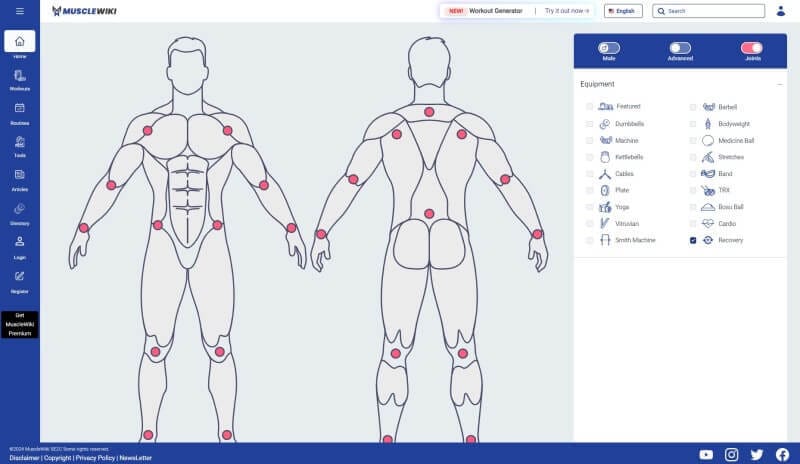Check the Yoga checkbox
This screenshot has width=800, height=464.
point(589,207)
